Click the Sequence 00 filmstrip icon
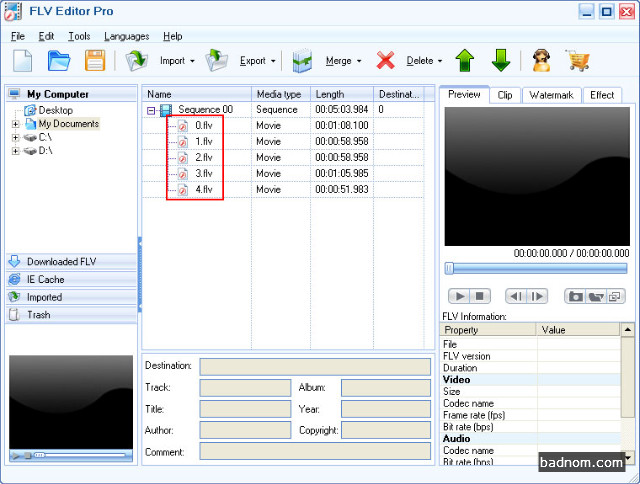This screenshot has height=484, width=640. (x=166, y=110)
